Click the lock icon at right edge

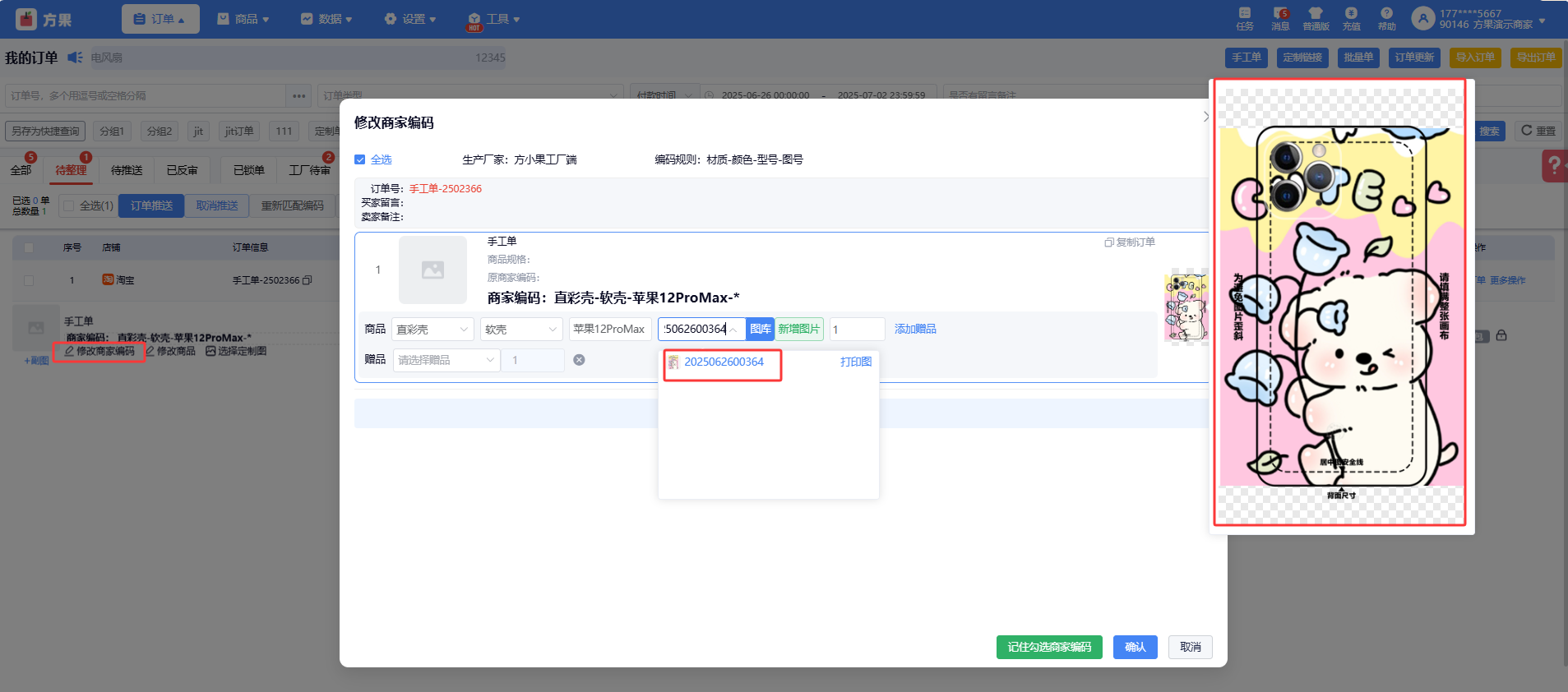point(1501,335)
